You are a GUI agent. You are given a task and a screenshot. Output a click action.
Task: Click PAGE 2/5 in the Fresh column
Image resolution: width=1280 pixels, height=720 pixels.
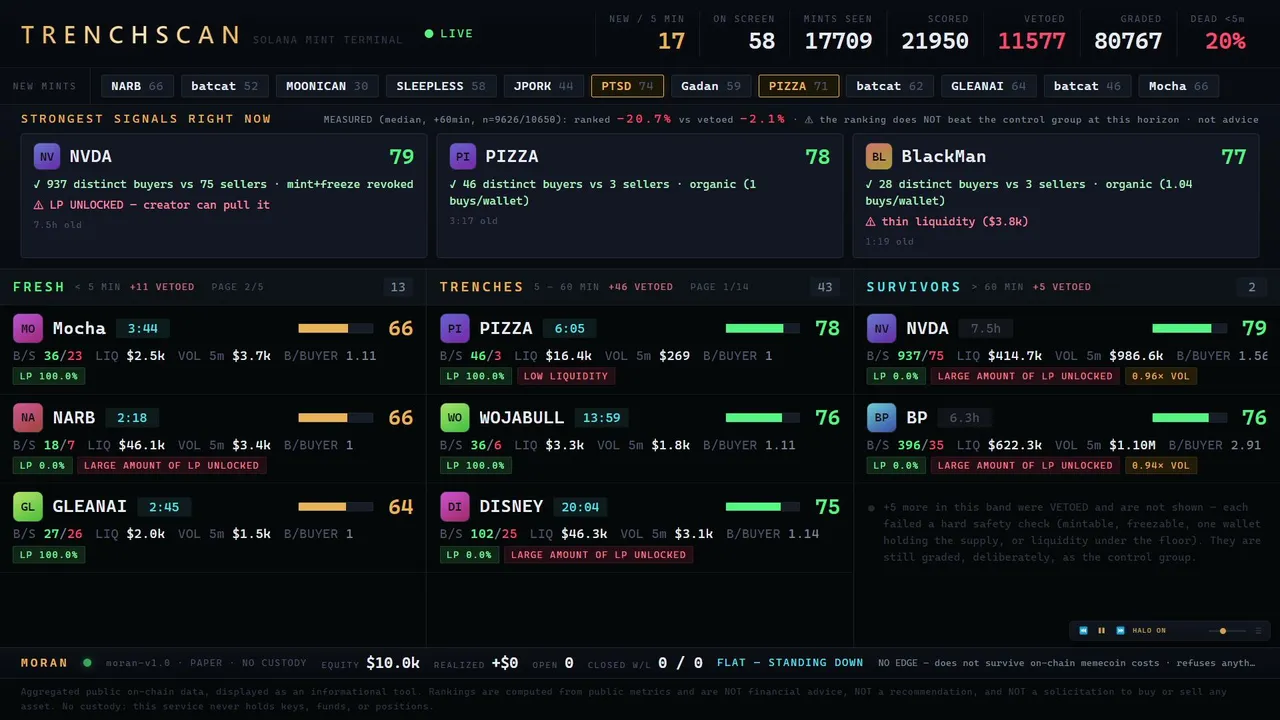click(x=238, y=287)
